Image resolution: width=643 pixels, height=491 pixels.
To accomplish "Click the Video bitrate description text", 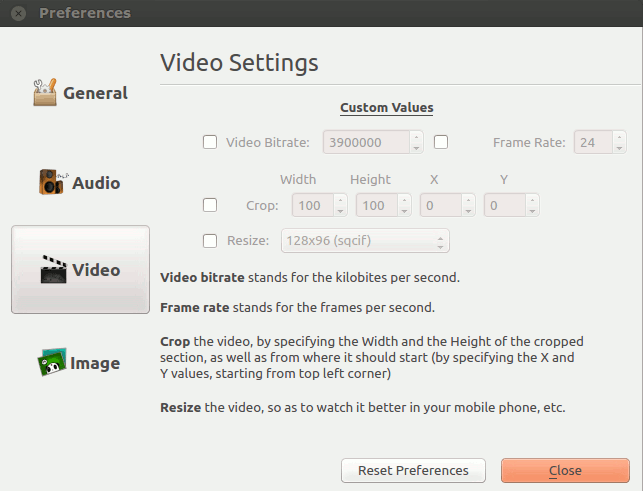I will (310, 278).
